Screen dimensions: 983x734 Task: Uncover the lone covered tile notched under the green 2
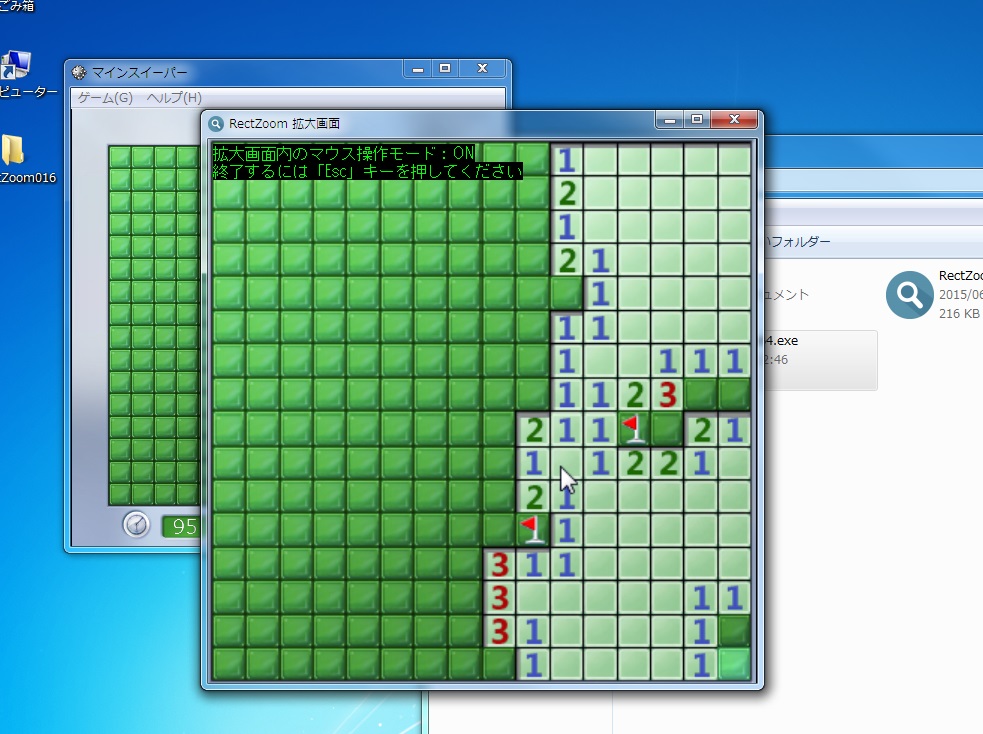click(567, 294)
